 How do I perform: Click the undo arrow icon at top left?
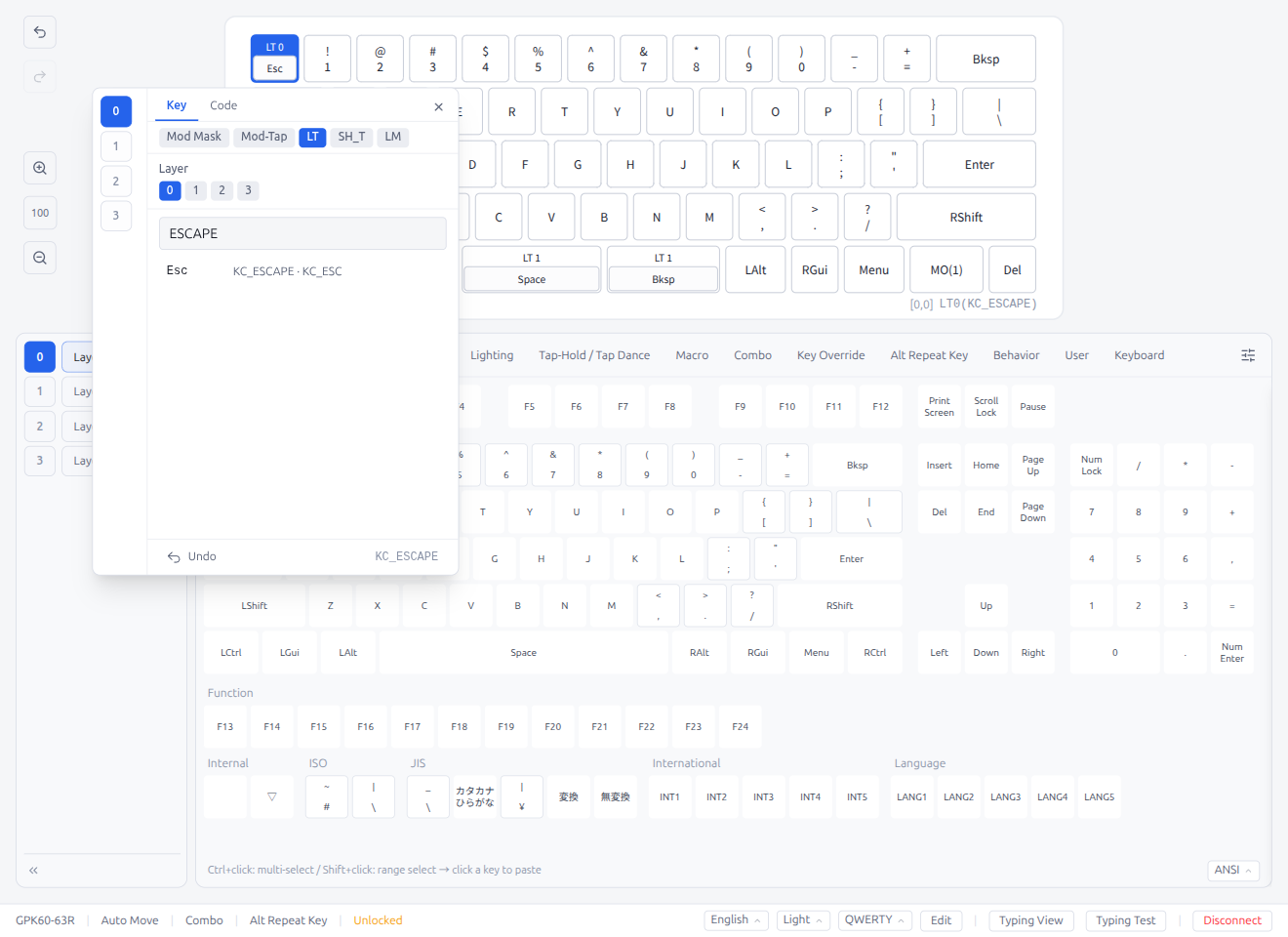(x=40, y=32)
